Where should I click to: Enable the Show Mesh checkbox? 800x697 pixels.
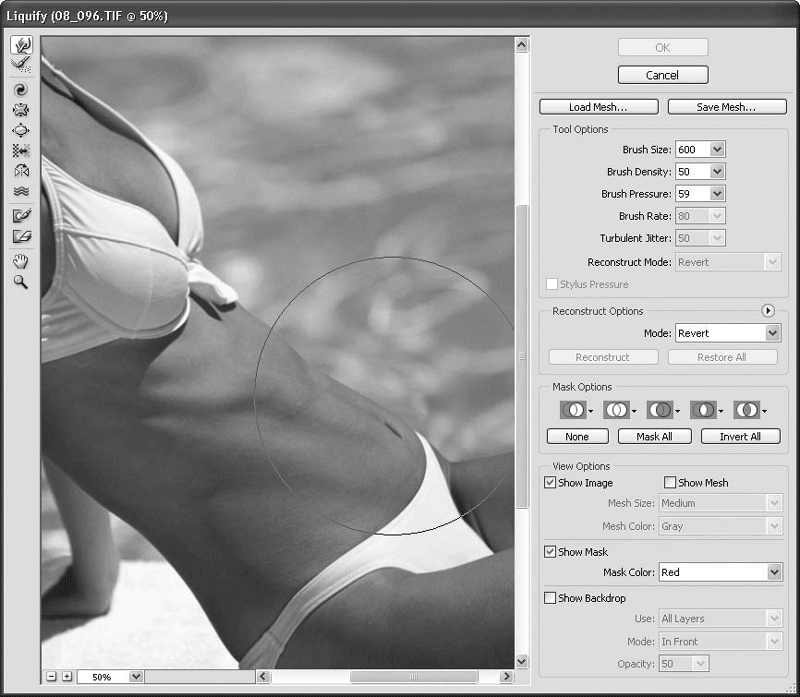[670, 483]
